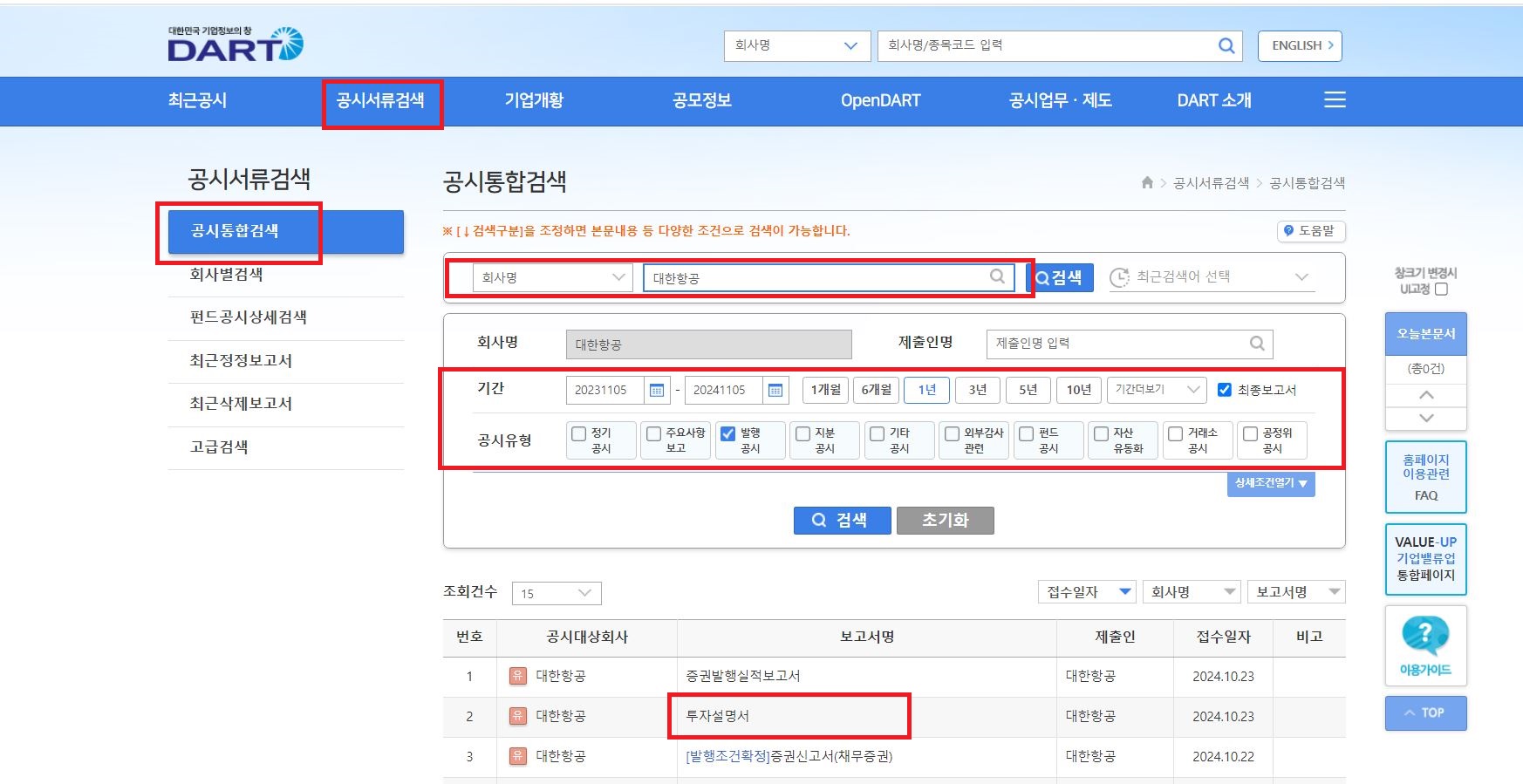The image size is (1523, 784).
Task: Open the hamburger menu icon
Action: coord(1335,99)
